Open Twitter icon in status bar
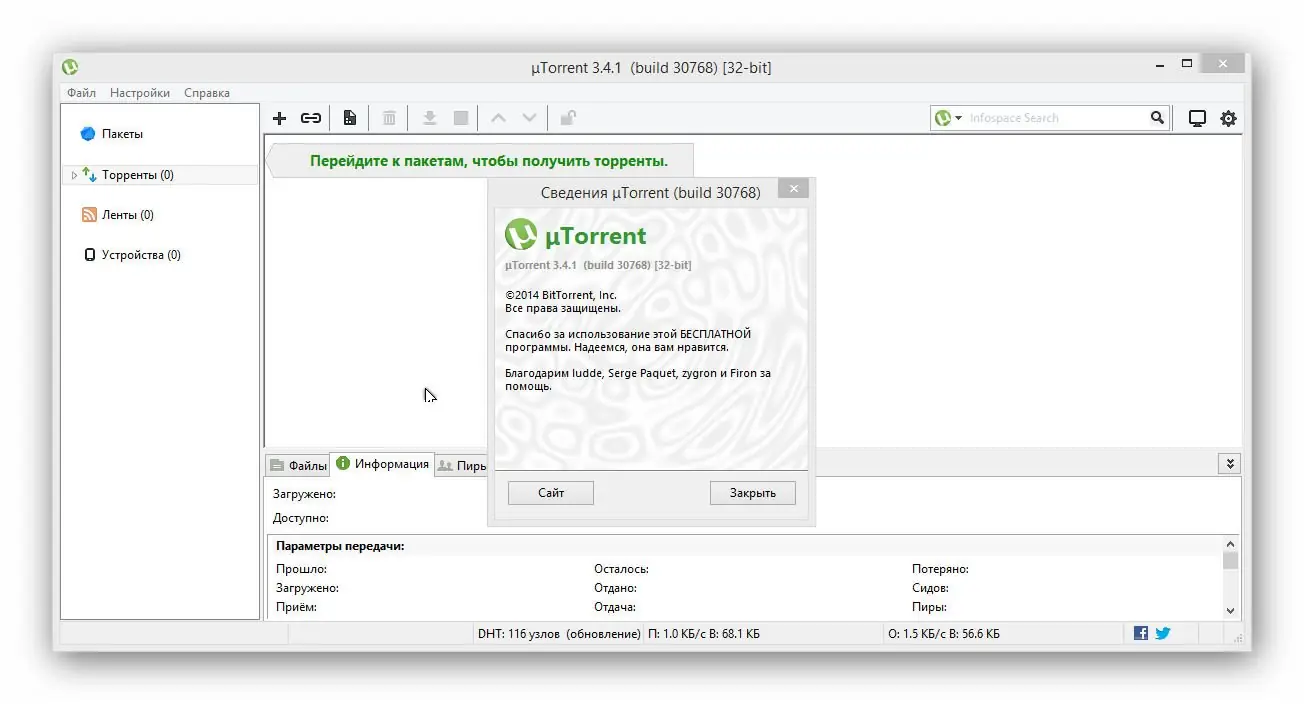 coord(1163,633)
